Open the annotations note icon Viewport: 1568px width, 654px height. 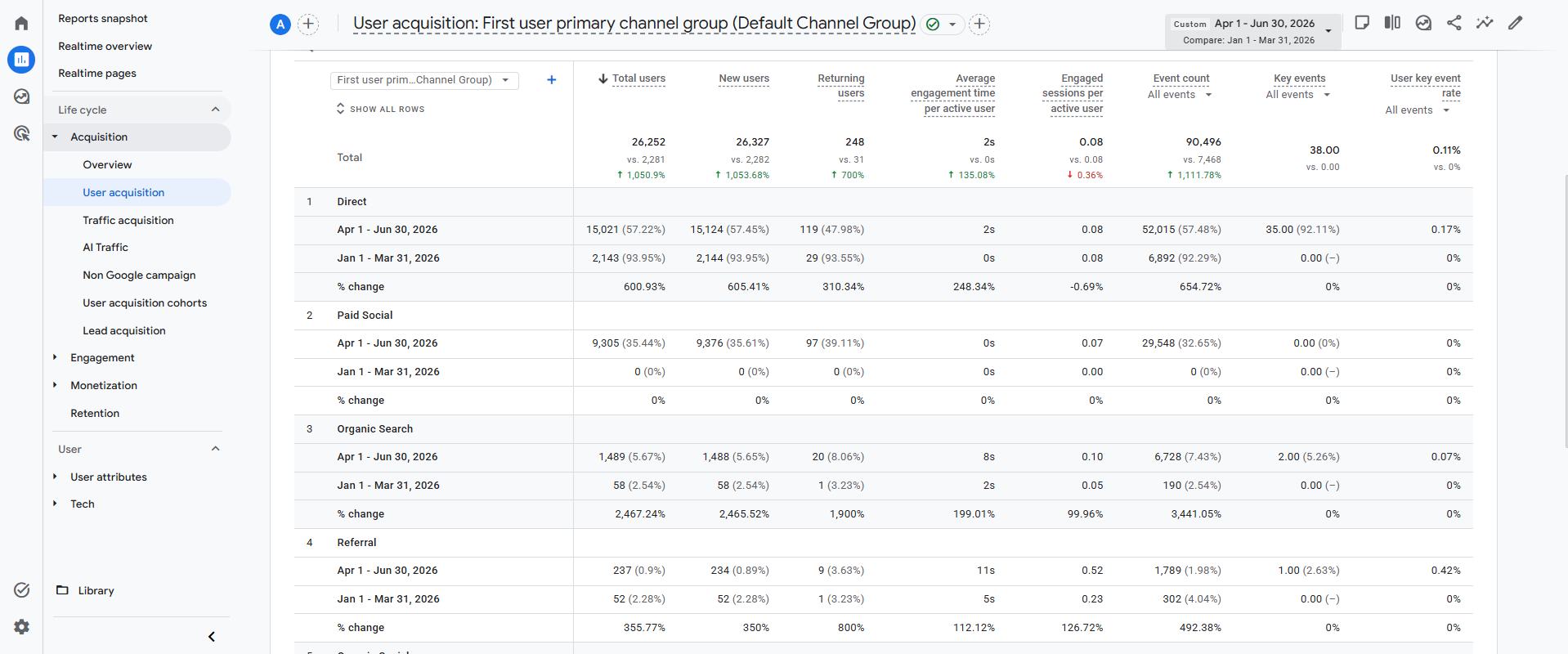[1362, 23]
